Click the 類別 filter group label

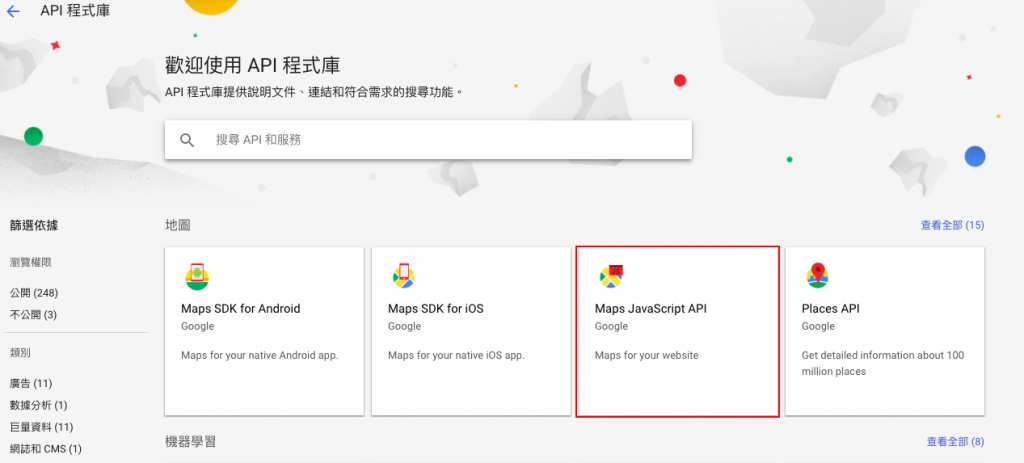20,353
